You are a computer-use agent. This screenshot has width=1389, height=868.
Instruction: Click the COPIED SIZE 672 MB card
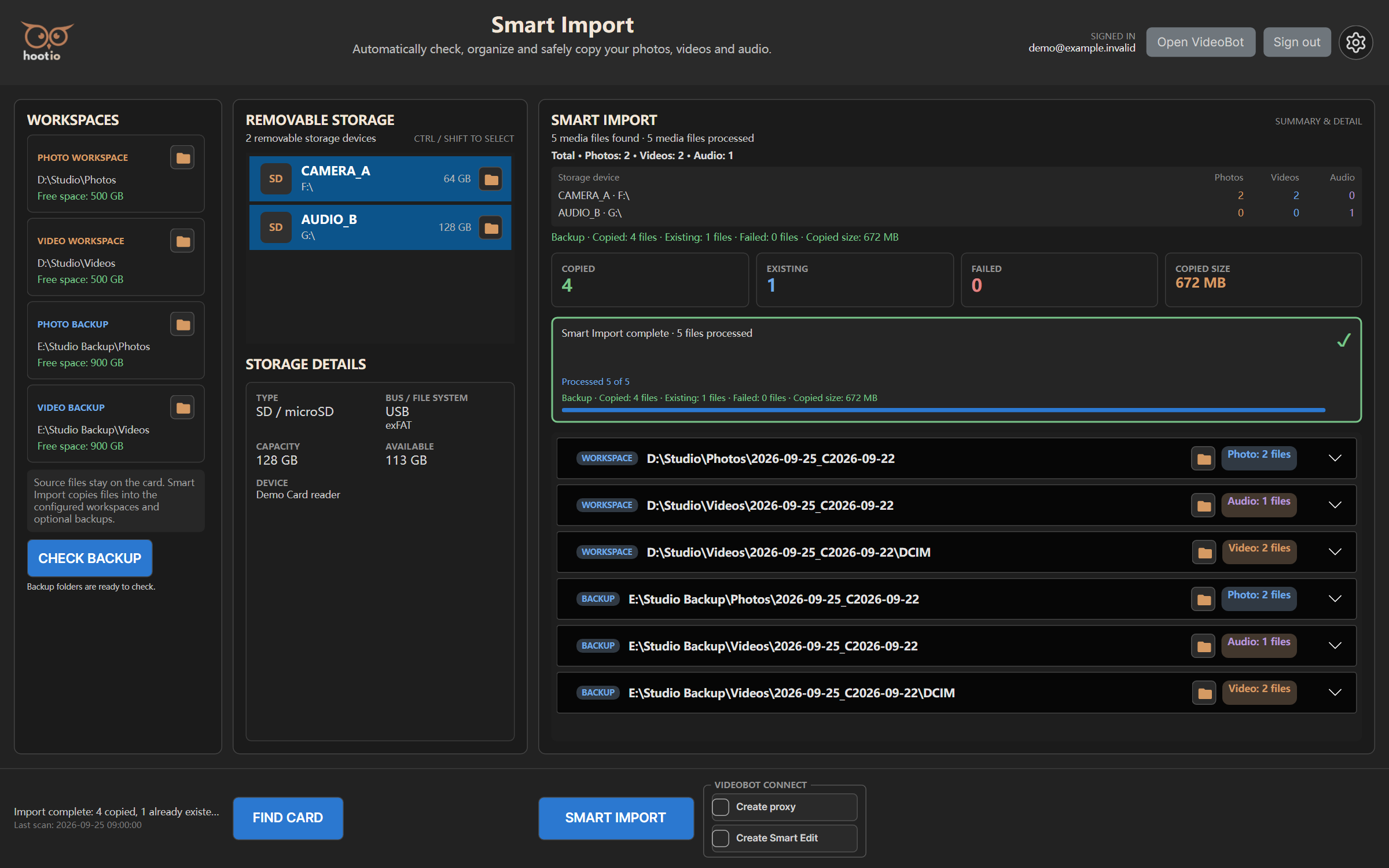pos(1263,280)
